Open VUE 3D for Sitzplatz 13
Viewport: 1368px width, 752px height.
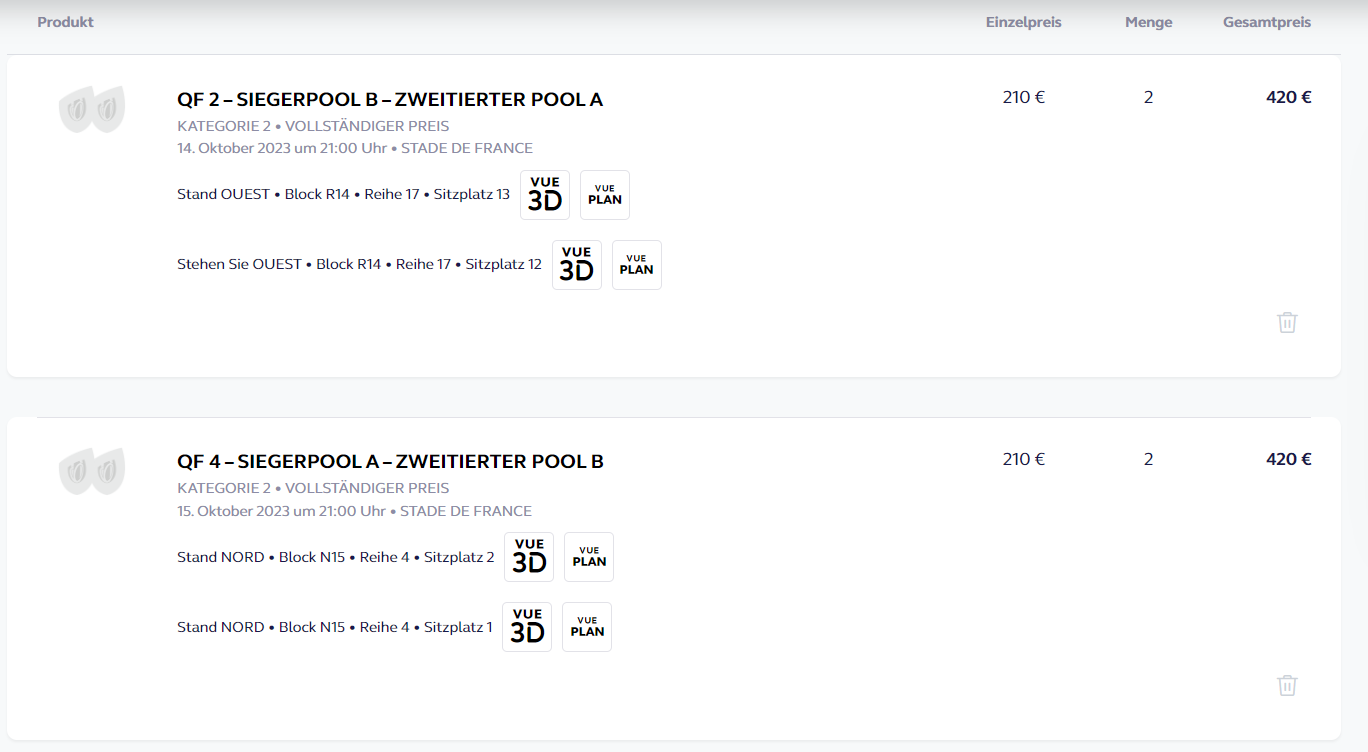(x=545, y=195)
